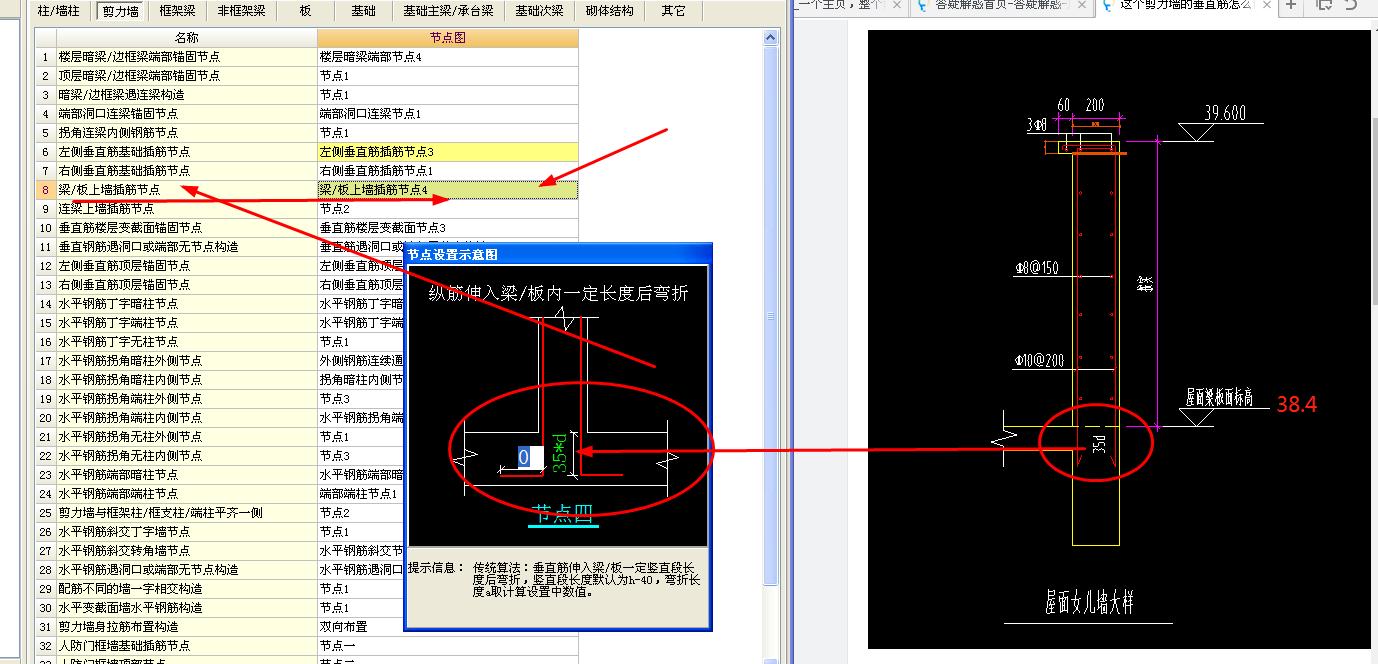Select row 剪力墙身拉筋布置构造
The image size is (1378, 664).
(186, 627)
